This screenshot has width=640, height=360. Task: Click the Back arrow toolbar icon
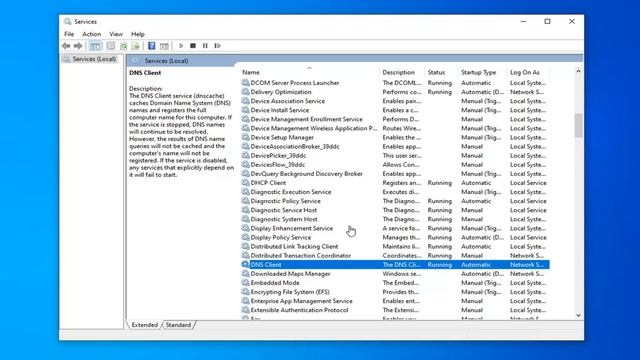(x=66, y=46)
